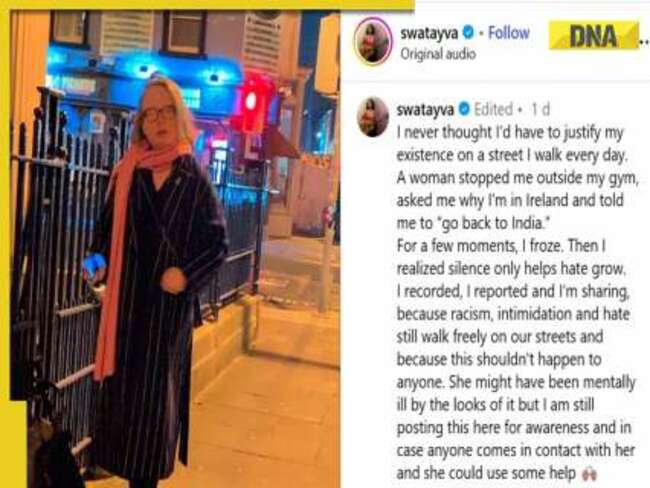This screenshot has width=650, height=488.
Task: Open swatayva profile from header username
Action: tap(429, 33)
